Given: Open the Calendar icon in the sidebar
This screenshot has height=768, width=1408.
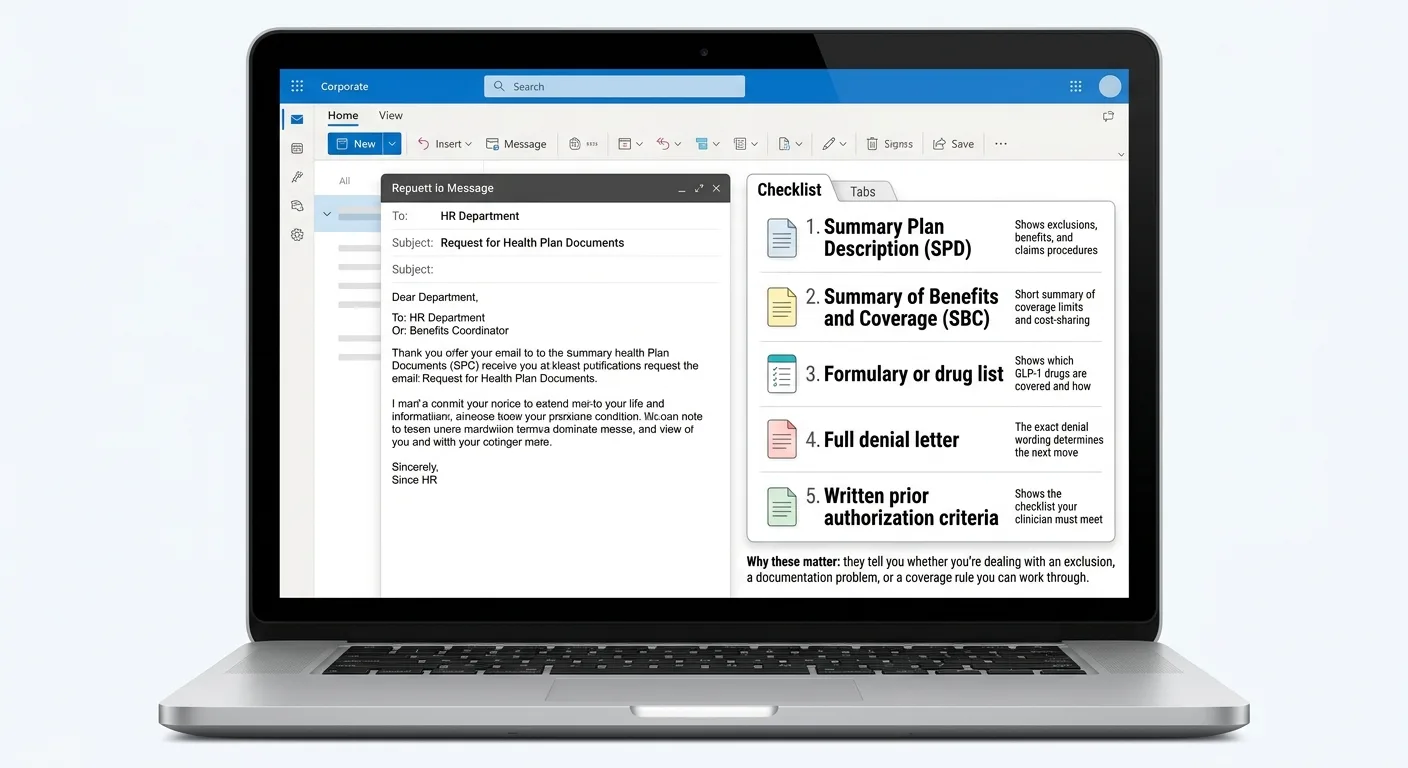Looking at the screenshot, I should (x=297, y=147).
